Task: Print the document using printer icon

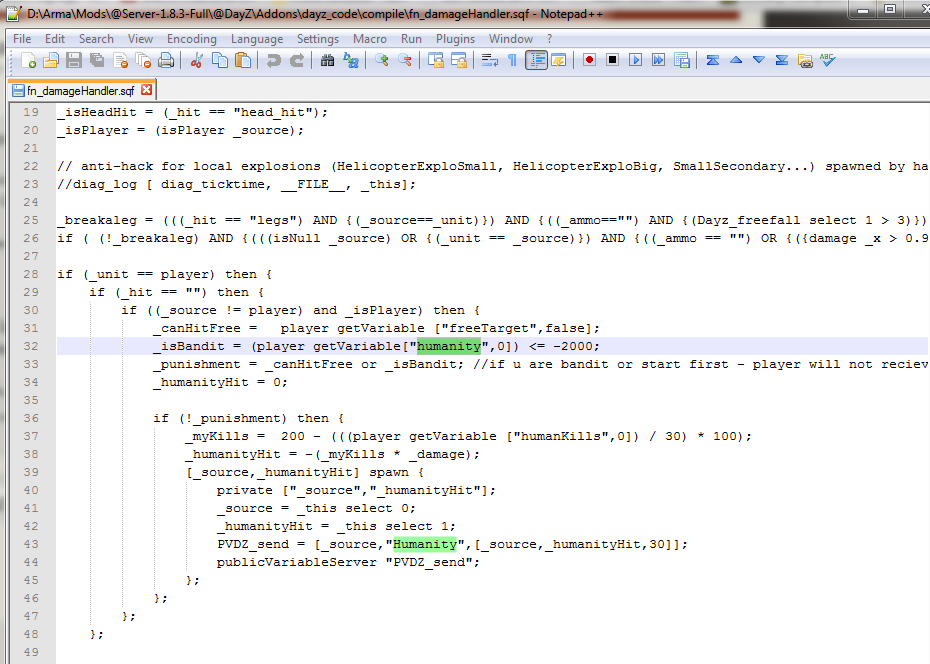Action: 167,60
